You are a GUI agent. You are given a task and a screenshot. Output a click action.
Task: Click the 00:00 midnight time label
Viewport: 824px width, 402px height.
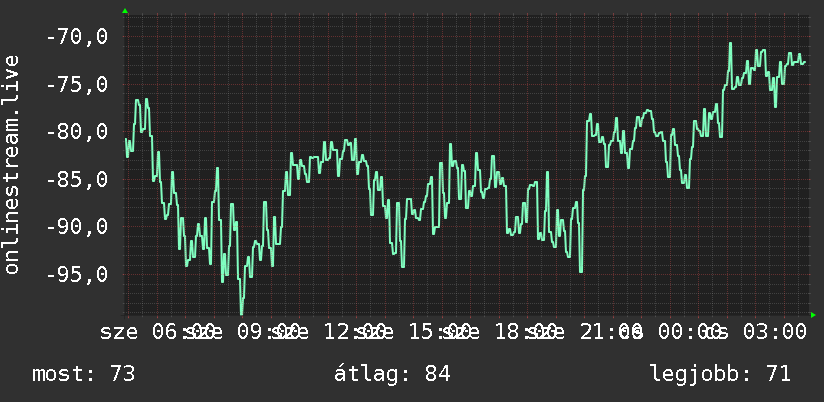693,332
